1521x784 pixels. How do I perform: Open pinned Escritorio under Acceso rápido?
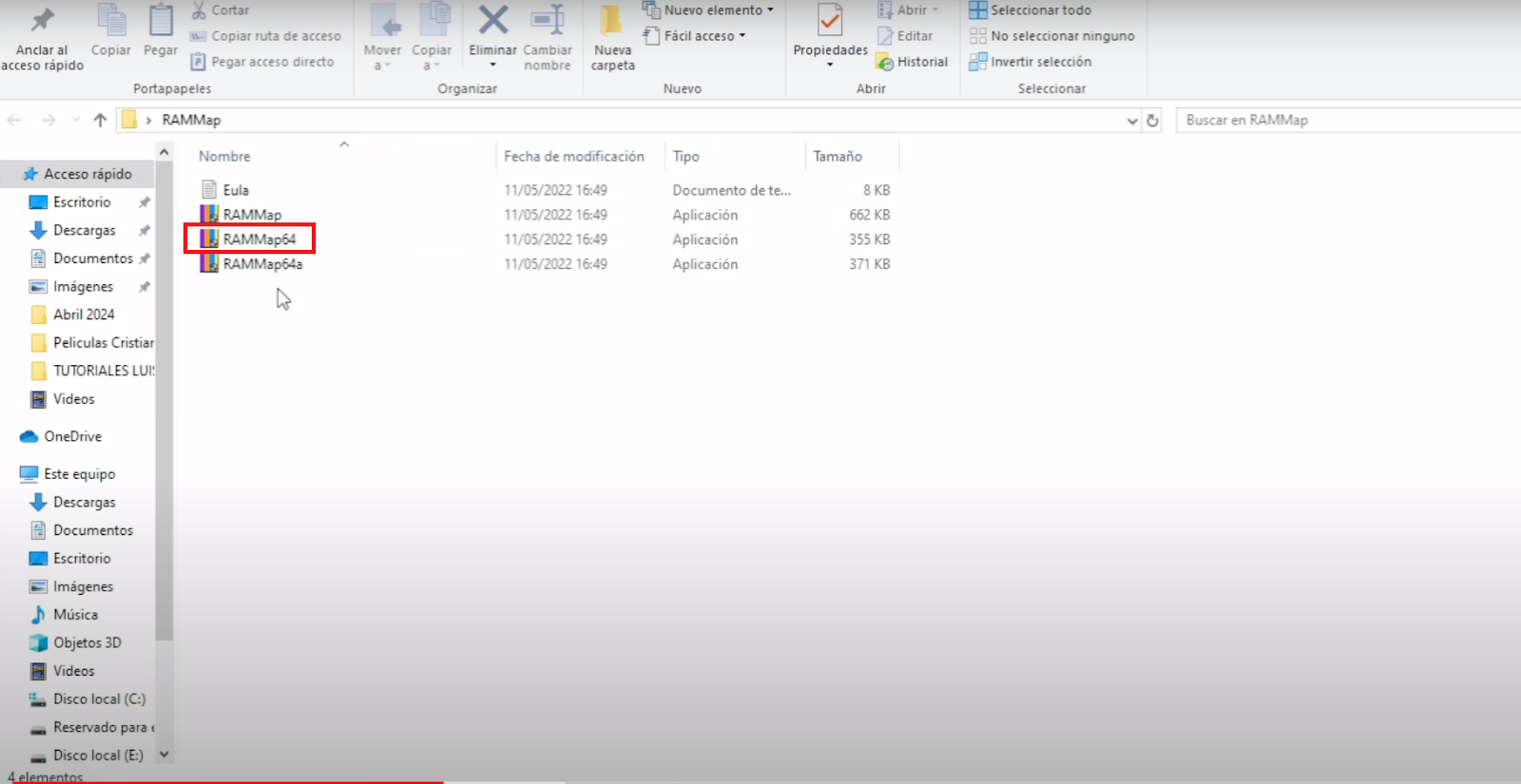click(x=82, y=202)
